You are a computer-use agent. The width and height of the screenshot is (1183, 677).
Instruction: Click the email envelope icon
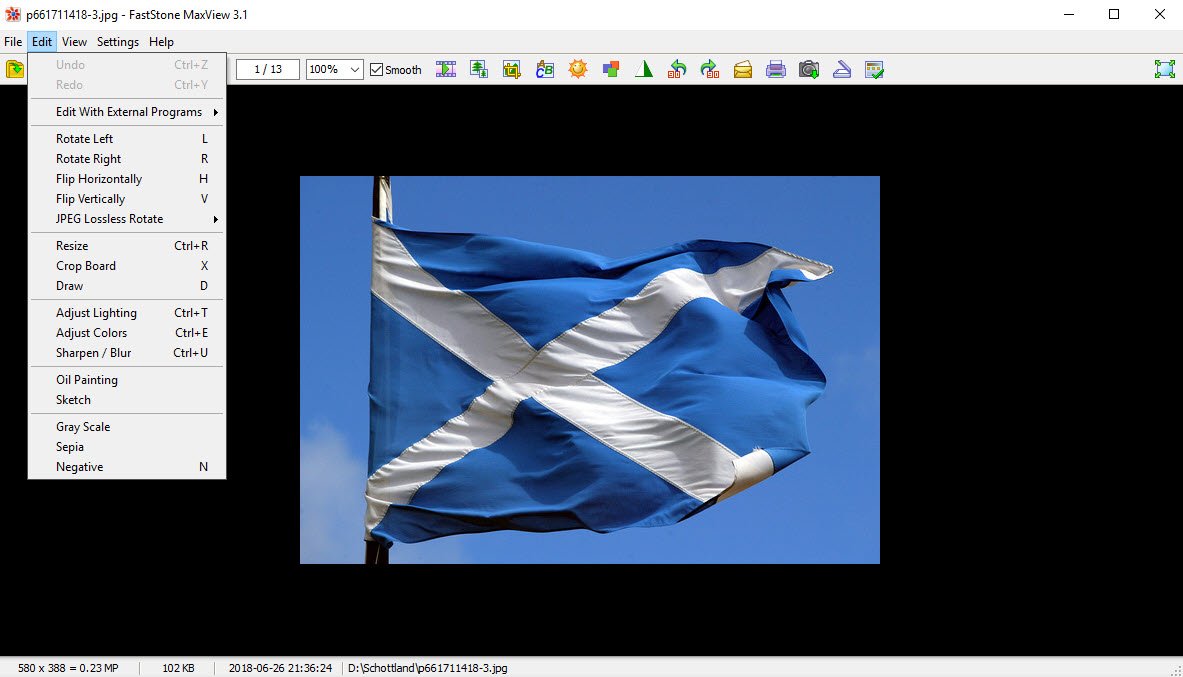(x=743, y=69)
